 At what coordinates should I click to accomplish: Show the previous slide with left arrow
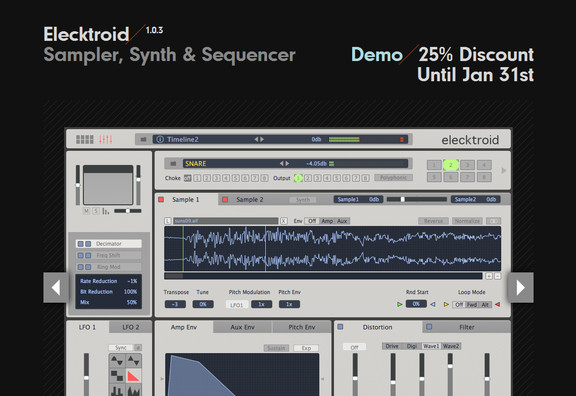[x=56, y=288]
